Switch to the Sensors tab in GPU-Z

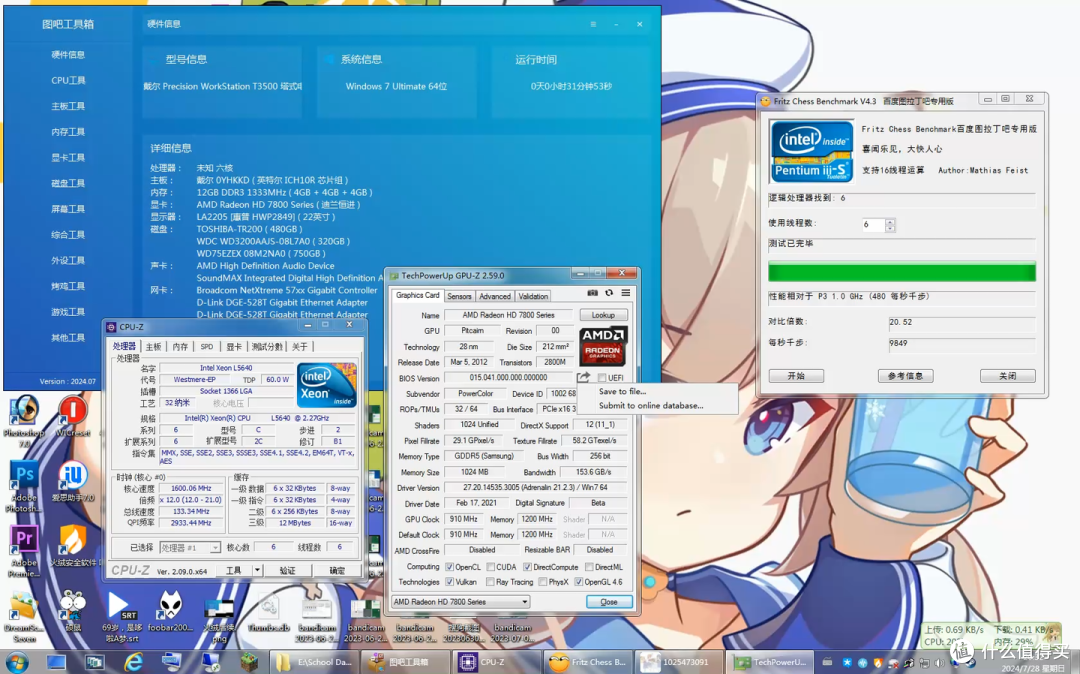[459, 296]
